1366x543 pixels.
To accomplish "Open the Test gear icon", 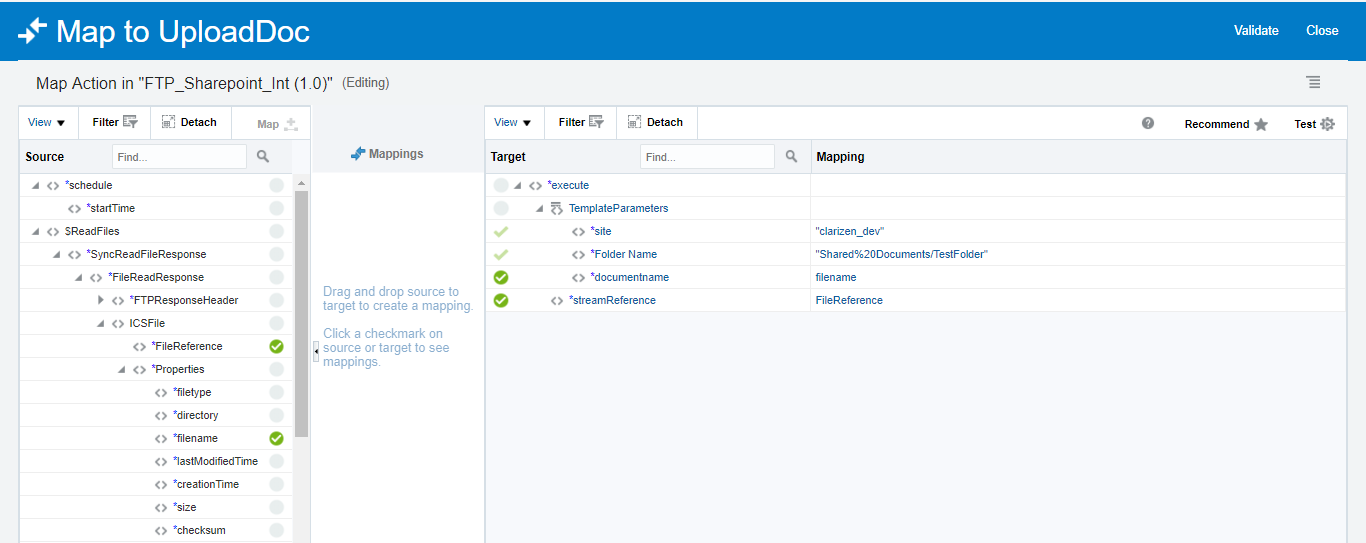I will [x=1327, y=124].
